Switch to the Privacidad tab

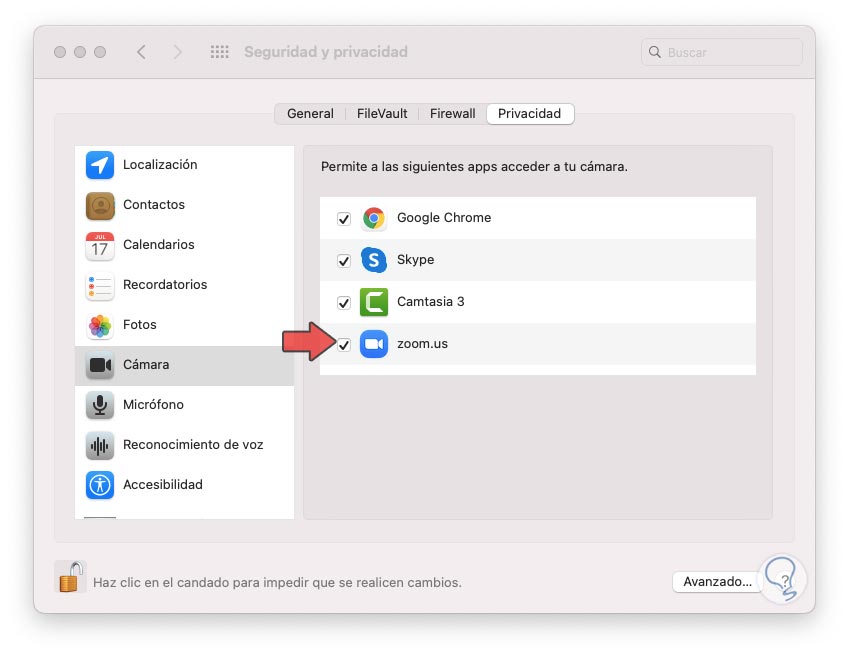(x=529, y=113)
